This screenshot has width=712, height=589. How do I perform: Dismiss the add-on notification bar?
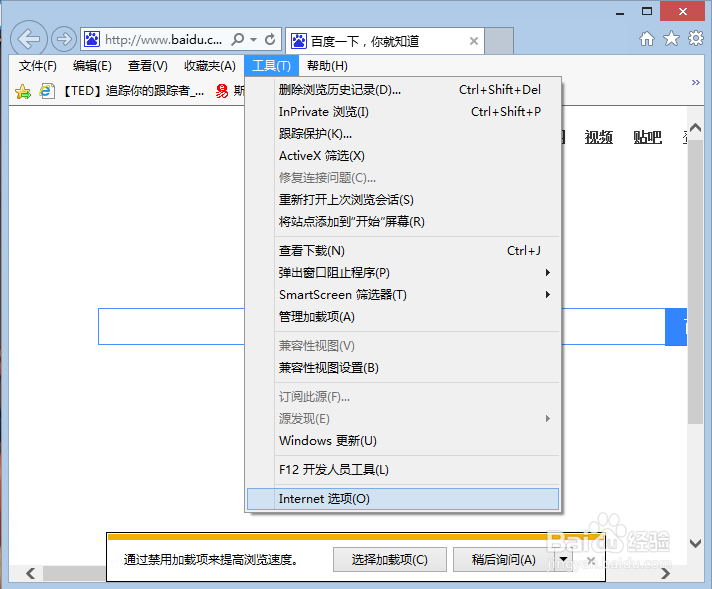[x=591, y=560]
